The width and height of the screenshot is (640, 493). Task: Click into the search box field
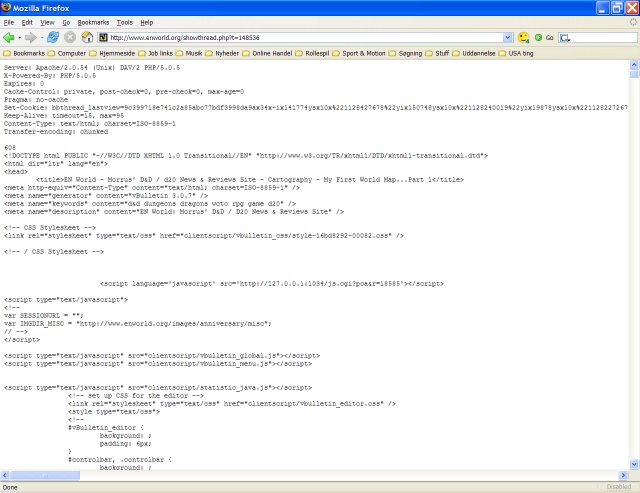pos(604,38)
